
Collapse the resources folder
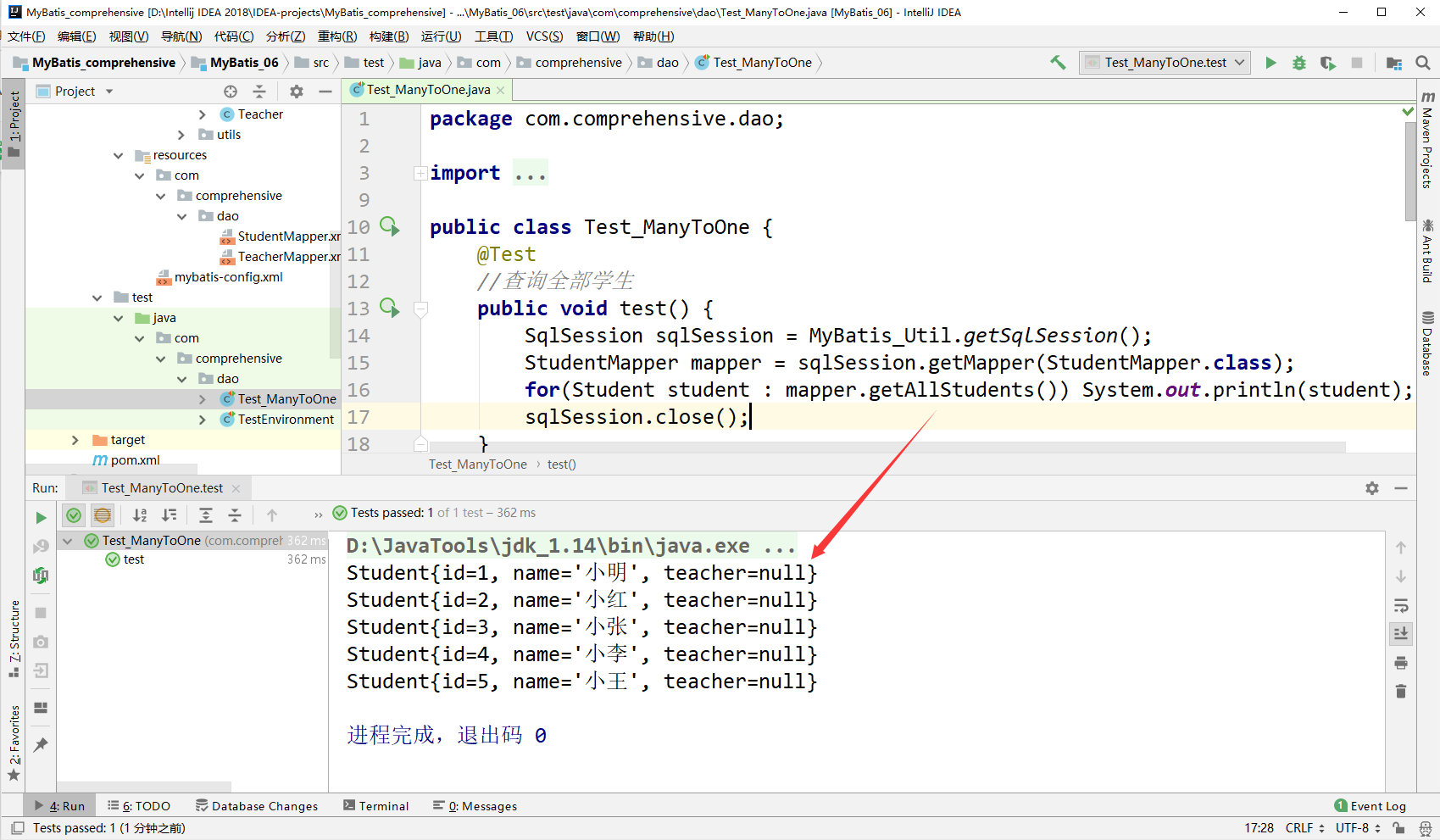tap(119, 155)
